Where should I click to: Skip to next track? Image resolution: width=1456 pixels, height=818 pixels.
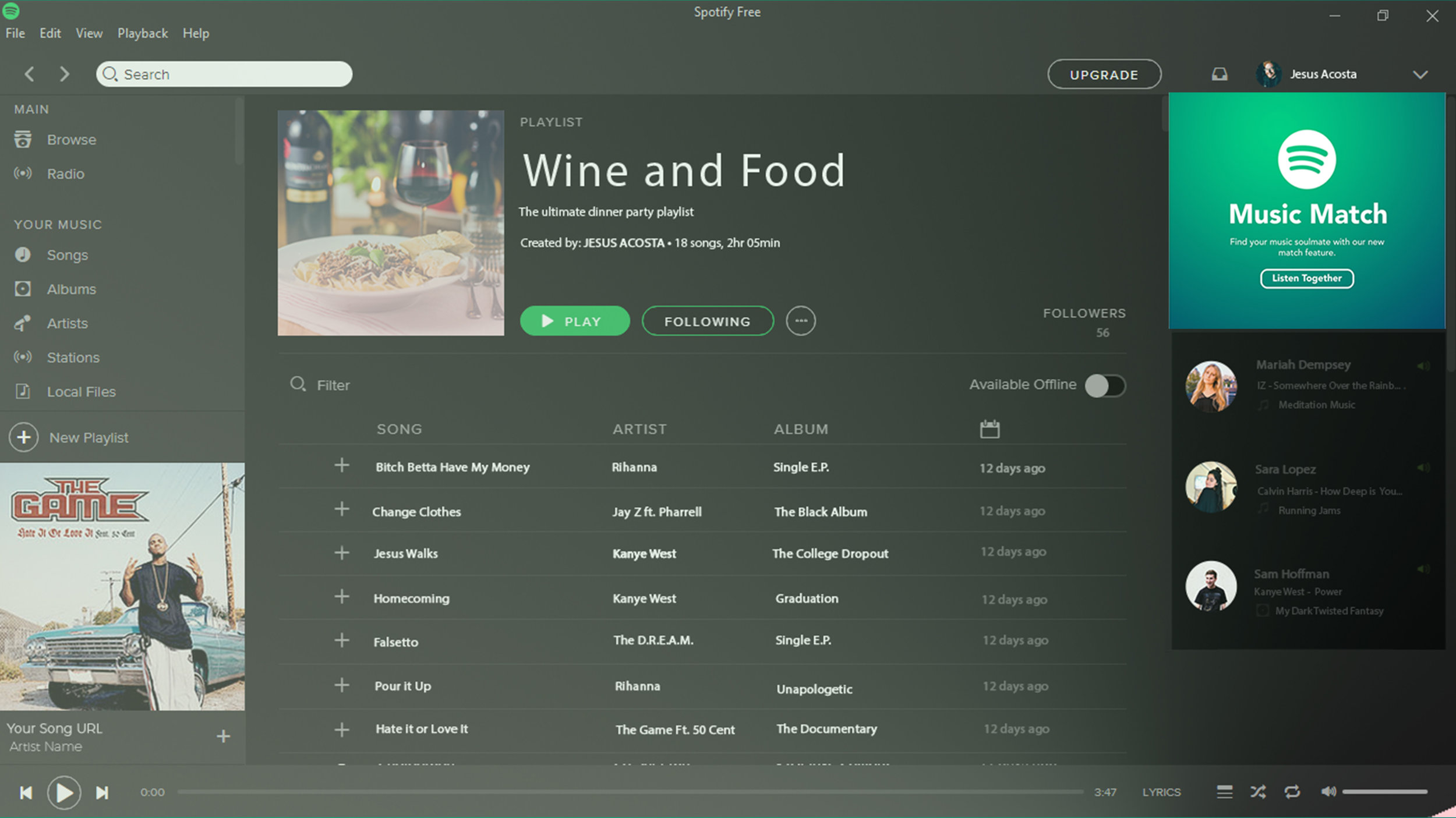click(x=102, y=792)
